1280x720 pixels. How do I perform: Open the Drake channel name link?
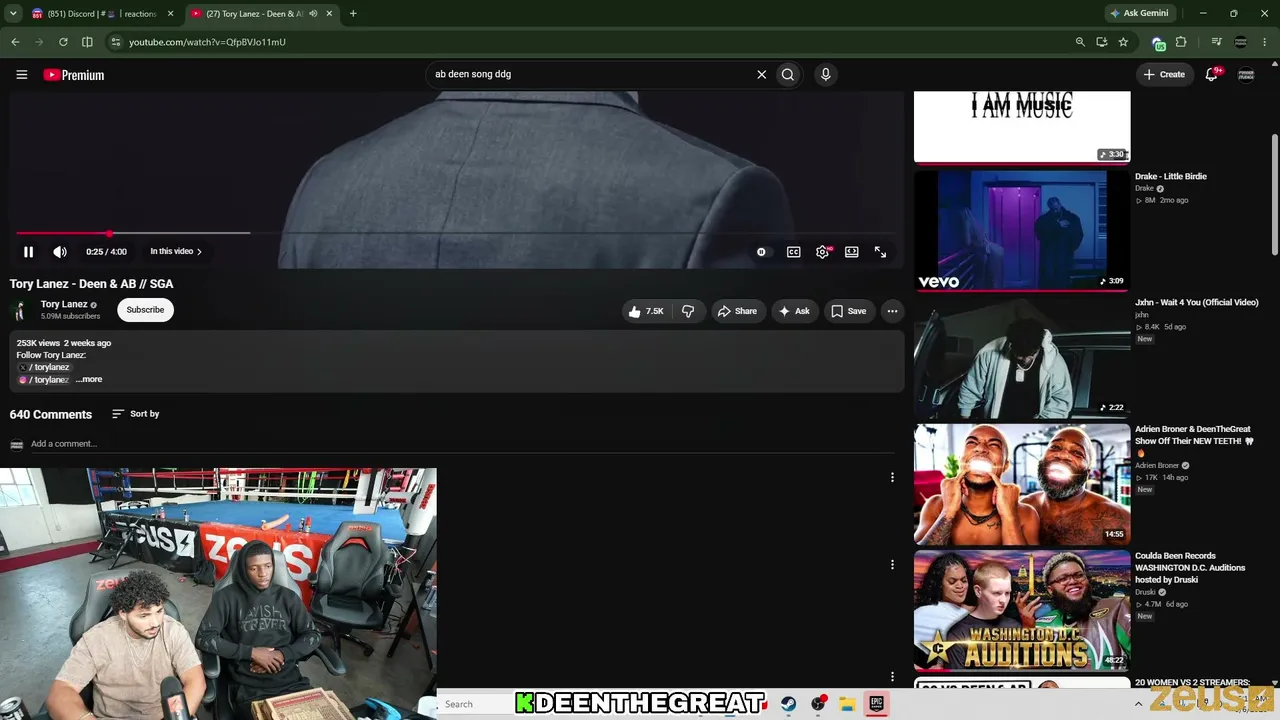click(x=1144, y=188)
